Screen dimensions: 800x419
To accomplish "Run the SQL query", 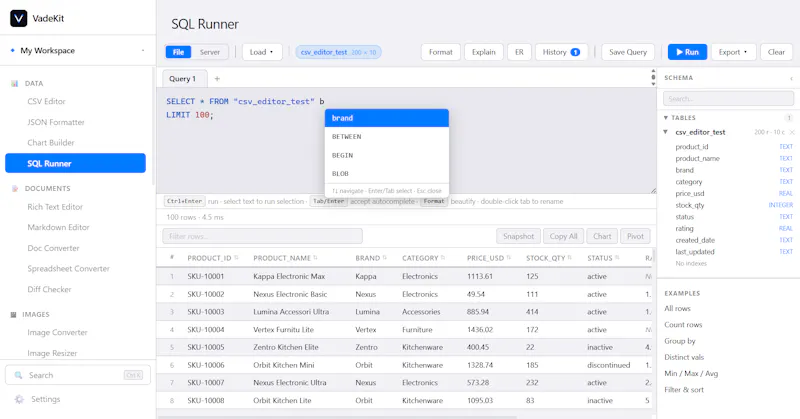I will pyautogui.click(x=687, y=52).
